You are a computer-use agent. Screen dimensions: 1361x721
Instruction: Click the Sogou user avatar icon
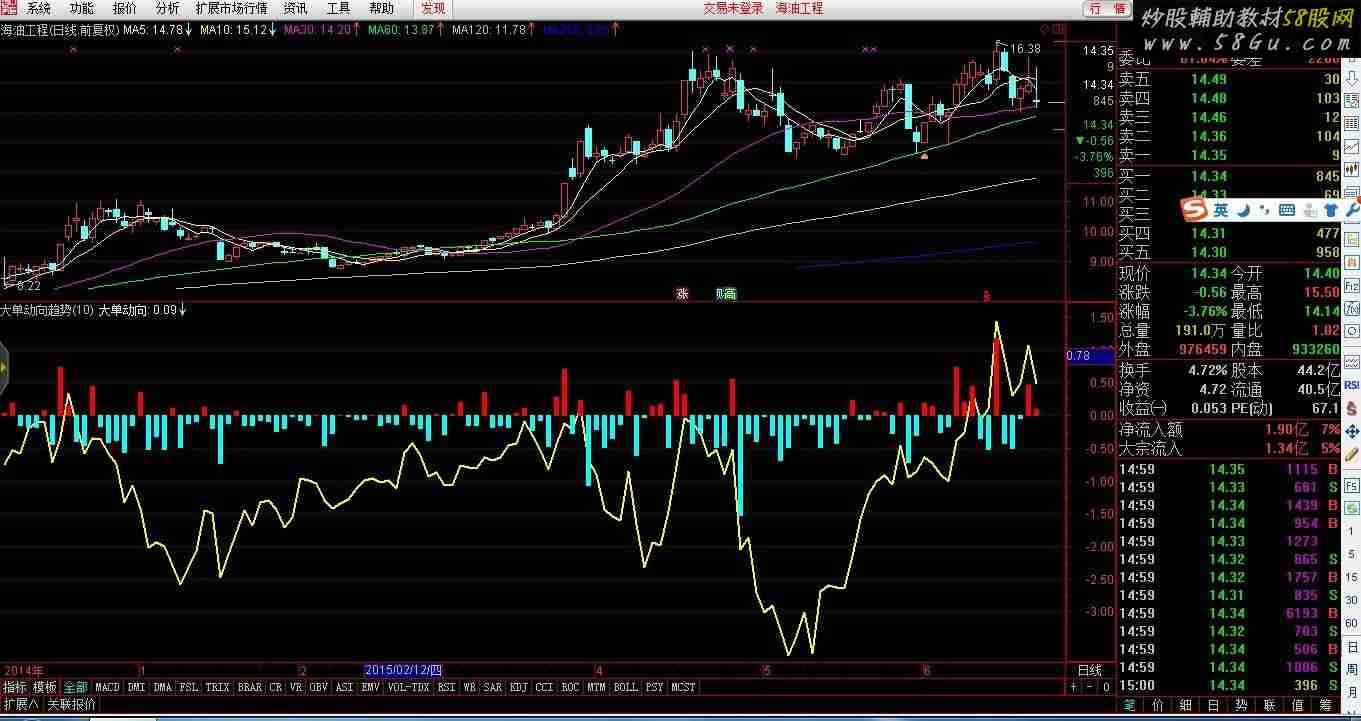pyautogui.click(x=1309, y=209)
